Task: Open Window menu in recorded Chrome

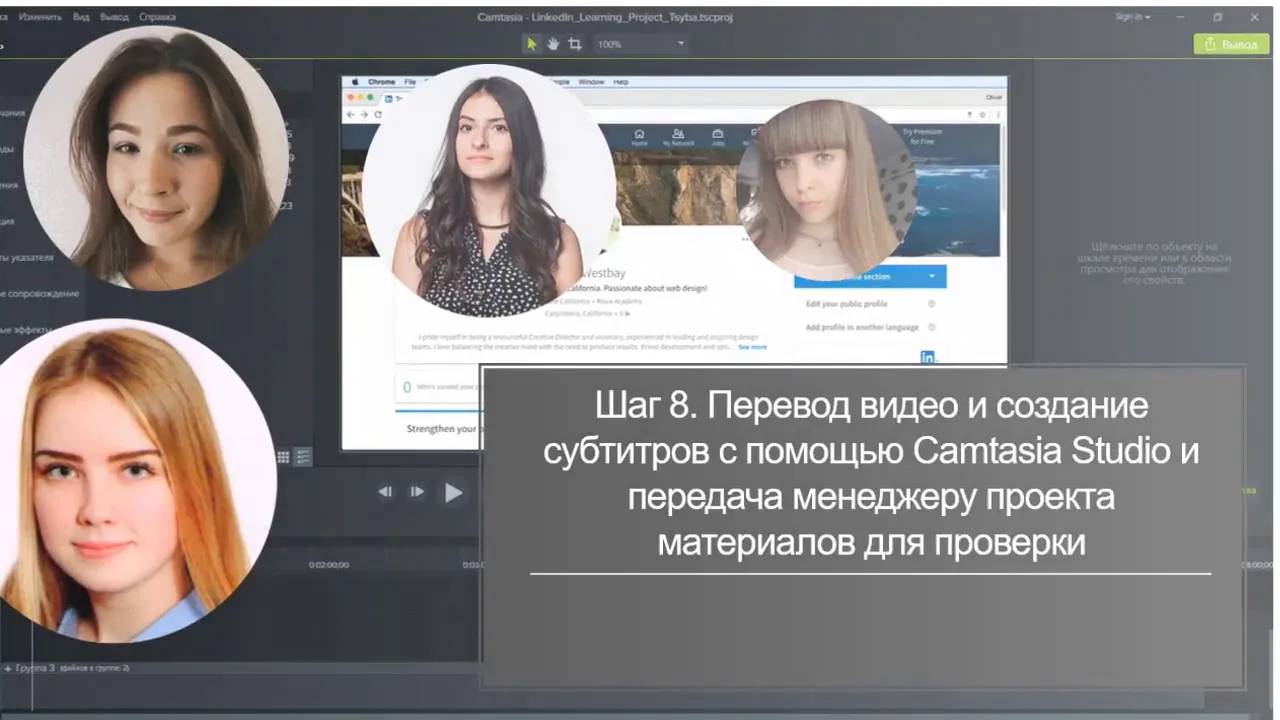Action: pyautogui.click(x=591, y=82)
